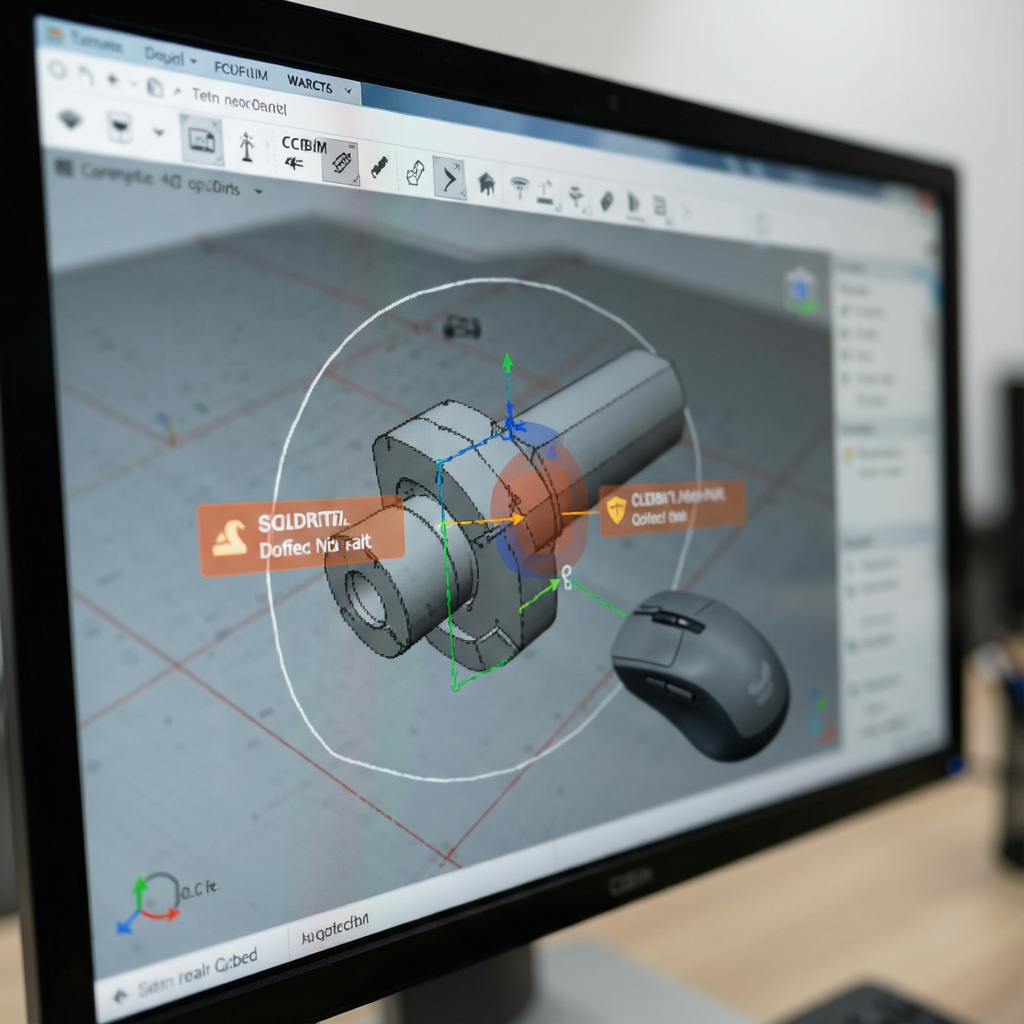Click the cone-shaped icon after the house icon
The width and height of the screenshot is (1024, 1024).
click(519, 187)
